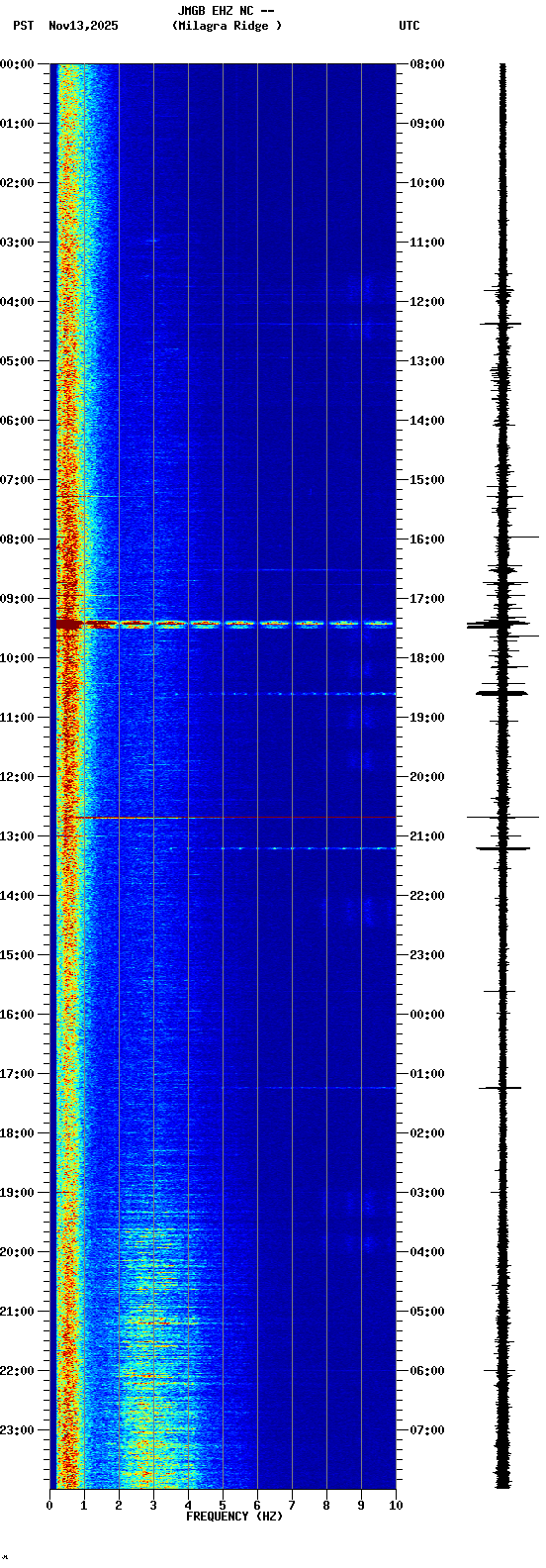Viewport: 546px width, 1568px height.
Task: Select the Milagra Ridge station name label
Action: (227, 26)
